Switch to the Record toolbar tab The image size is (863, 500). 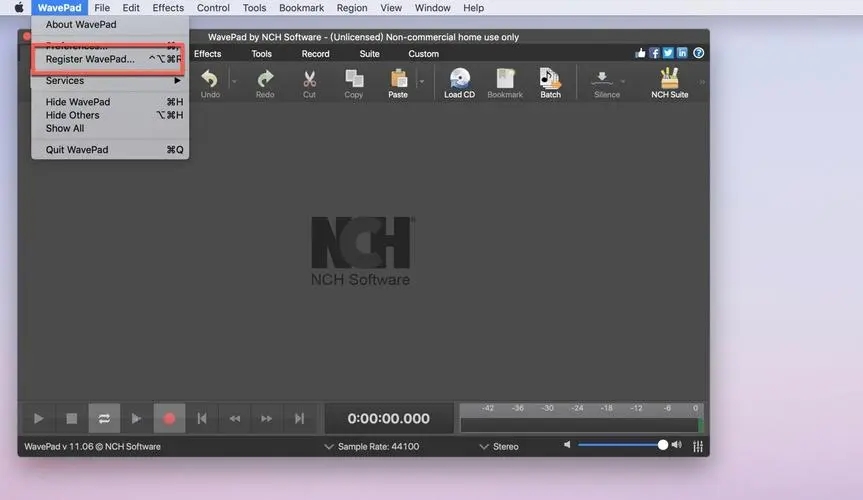(x=315, y=54)
